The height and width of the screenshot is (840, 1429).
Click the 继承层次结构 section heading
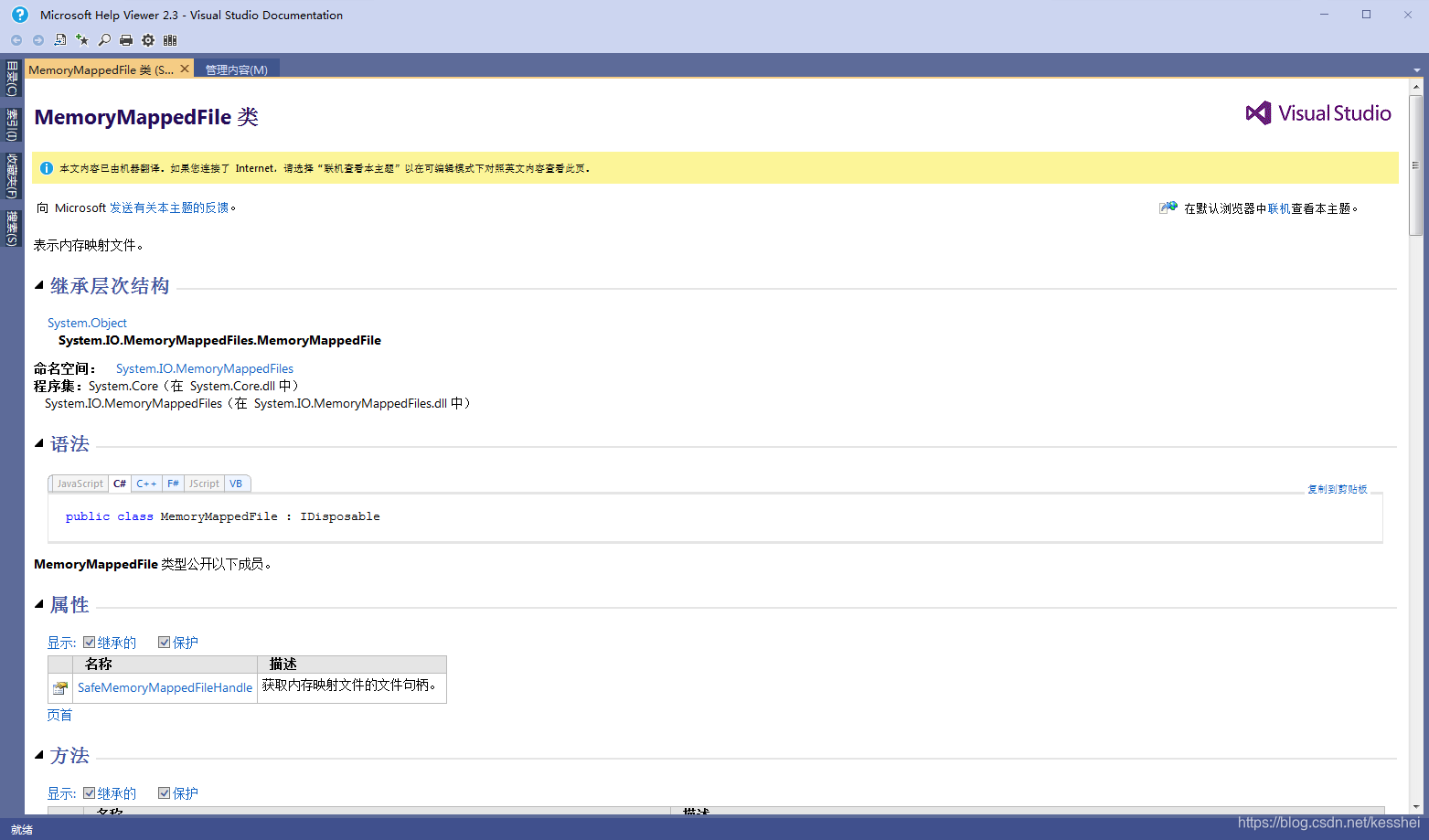coord(110,286)
